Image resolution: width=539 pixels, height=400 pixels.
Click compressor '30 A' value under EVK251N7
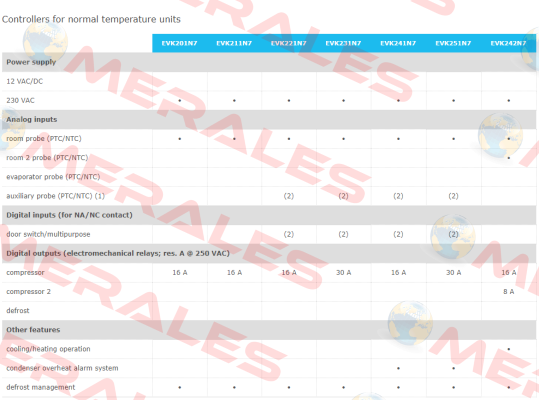click(454, 273)
